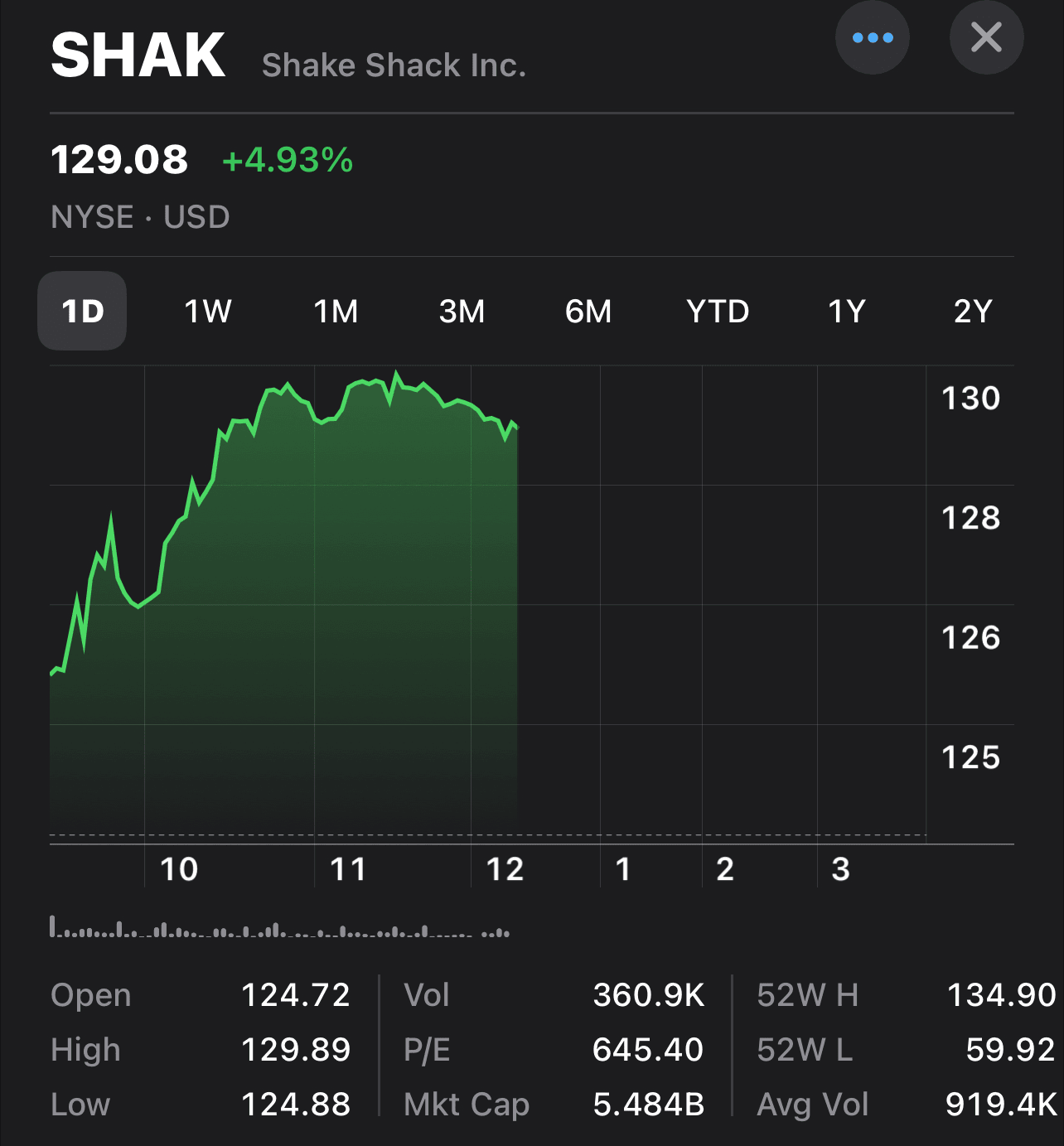The width and height of the screenshot is (1064, 1146).
Task: Tap the Shake Shack Inc. company name
Action: coord(394,65)
